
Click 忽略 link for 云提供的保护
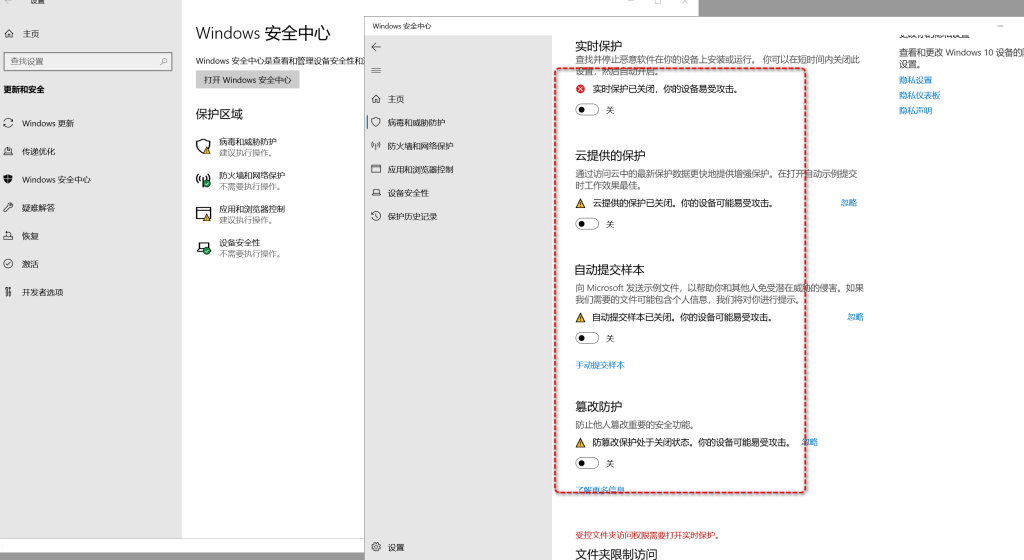coord(848,202)
